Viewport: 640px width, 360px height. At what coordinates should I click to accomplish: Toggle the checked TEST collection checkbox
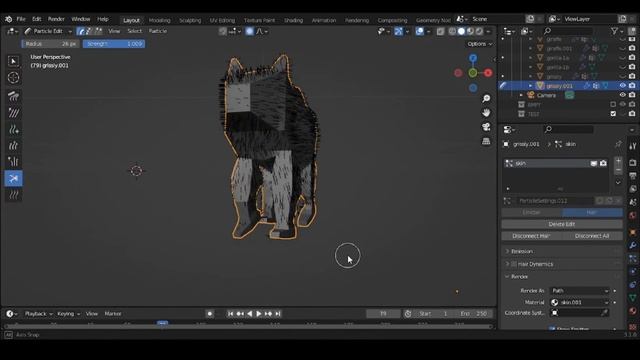click(x=613, y=114)
